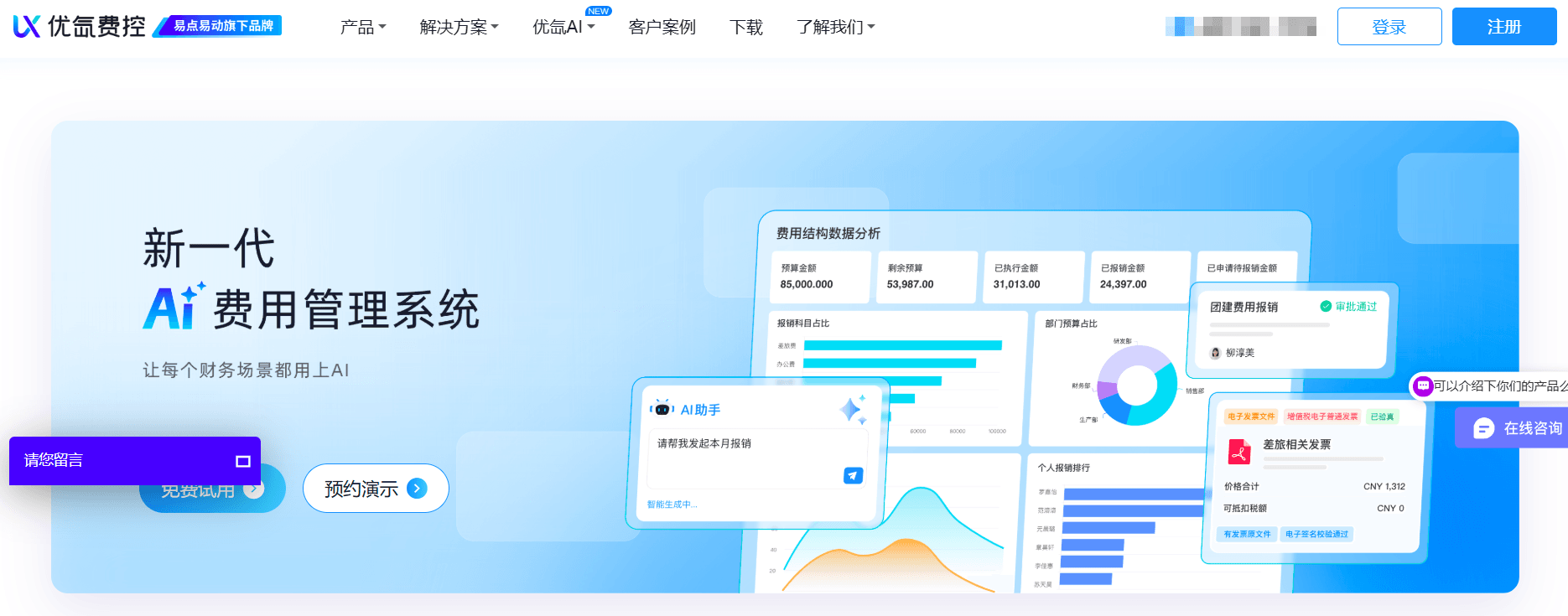This screenshot has width=1568, height=616.
Task: Click the 柳淳美 avatar icon
Action: click(x=1215, y=353)
